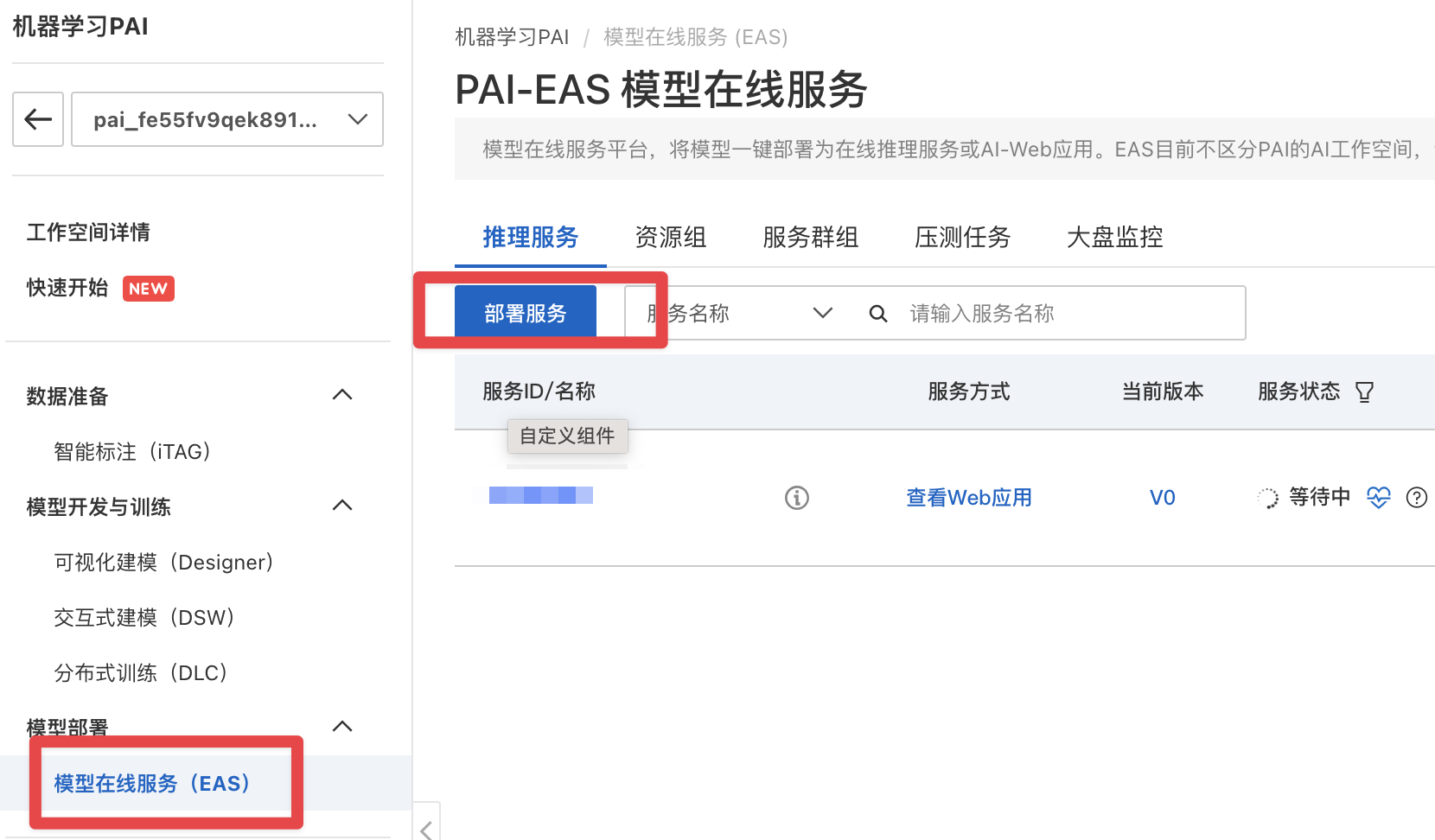Switch to the 大盘监控 tab

(x=1115, y=238)
